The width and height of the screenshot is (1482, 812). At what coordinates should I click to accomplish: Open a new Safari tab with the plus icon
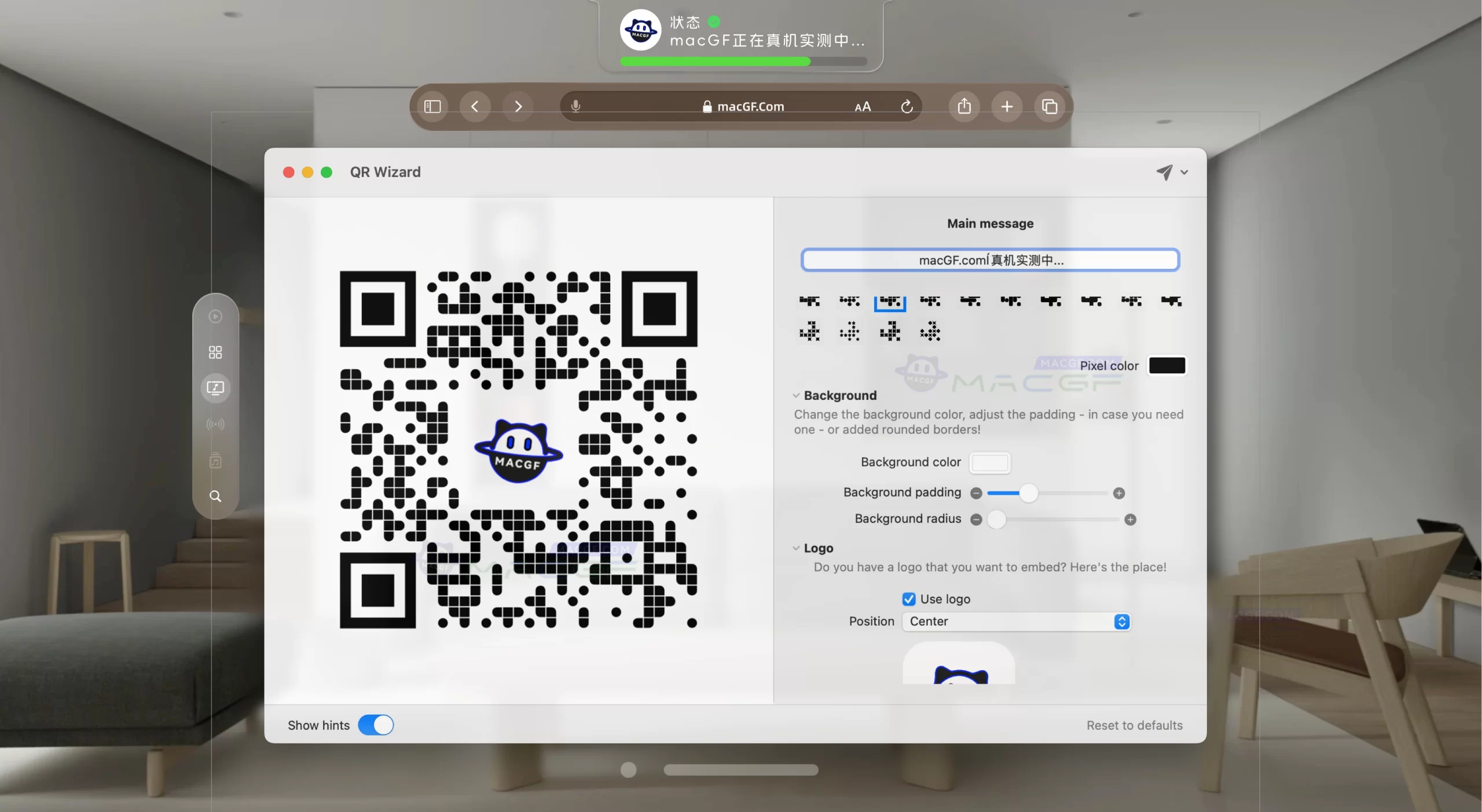tap(1006, 106)
